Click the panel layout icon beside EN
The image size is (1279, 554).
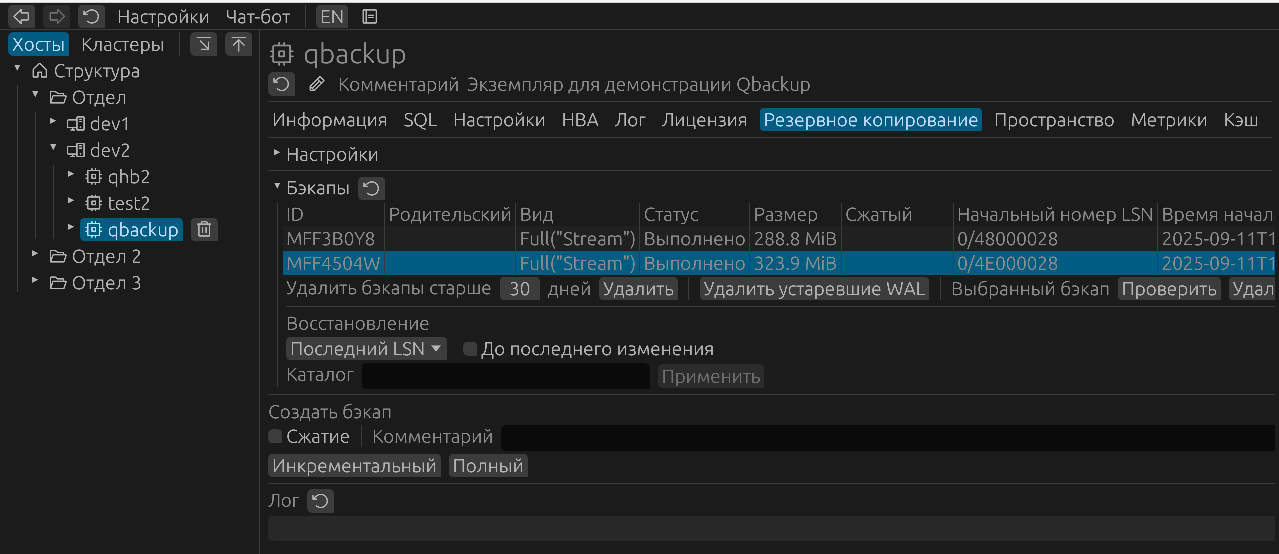click(x=370, y=17)
